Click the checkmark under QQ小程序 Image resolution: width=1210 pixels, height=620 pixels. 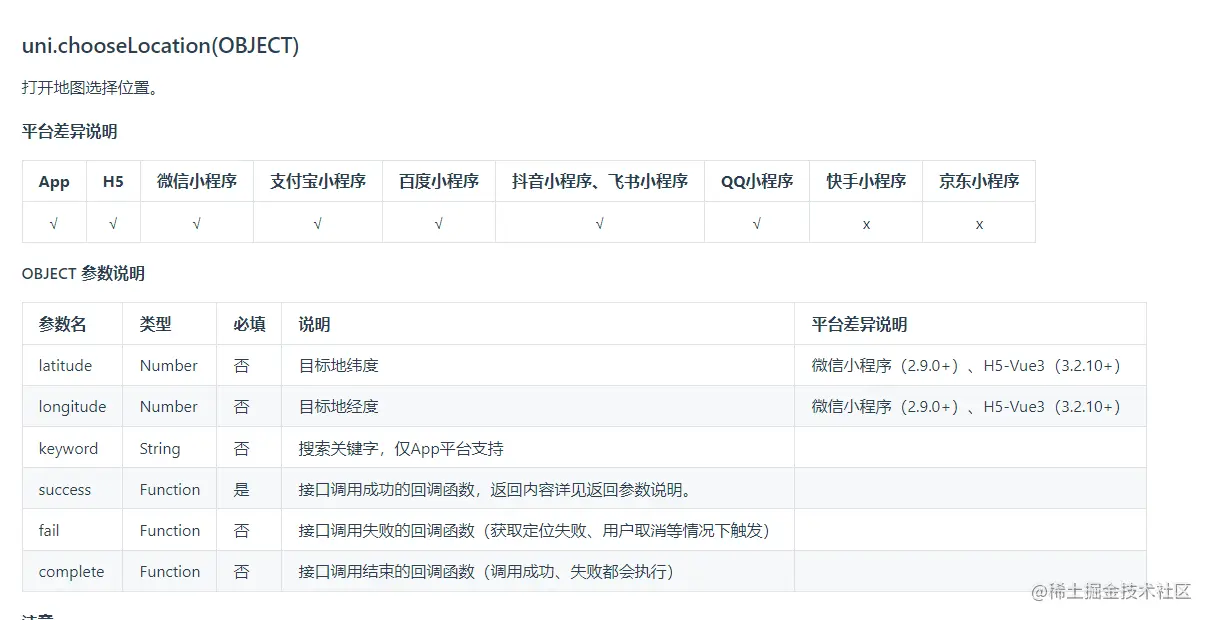pos(757,224)
